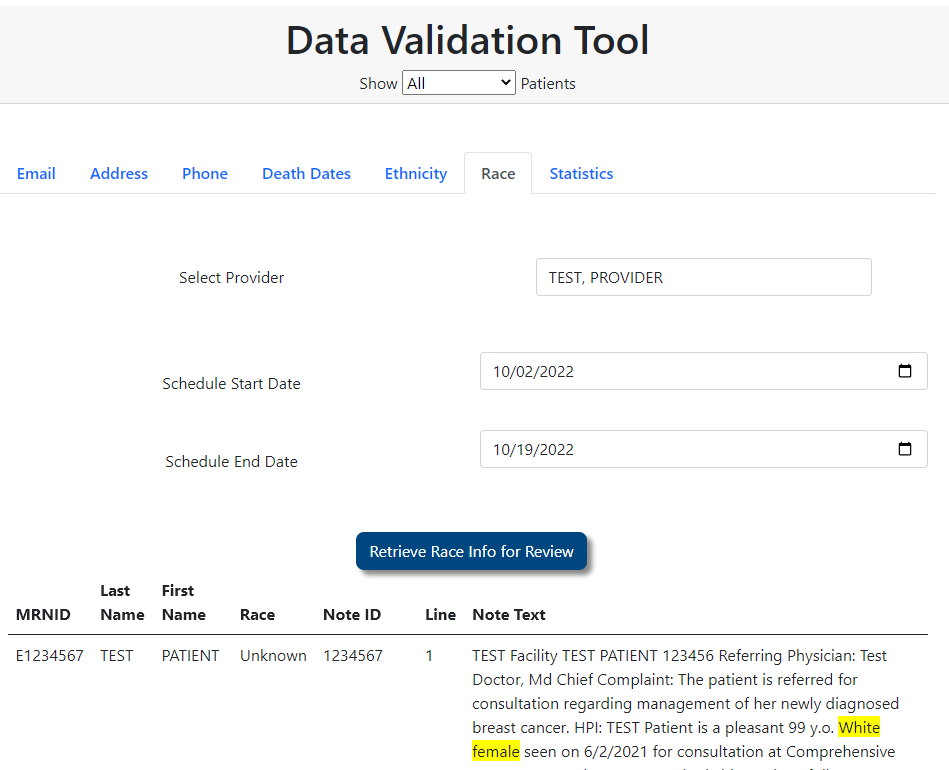Click the Unknown race value cell

coord(273,656)
